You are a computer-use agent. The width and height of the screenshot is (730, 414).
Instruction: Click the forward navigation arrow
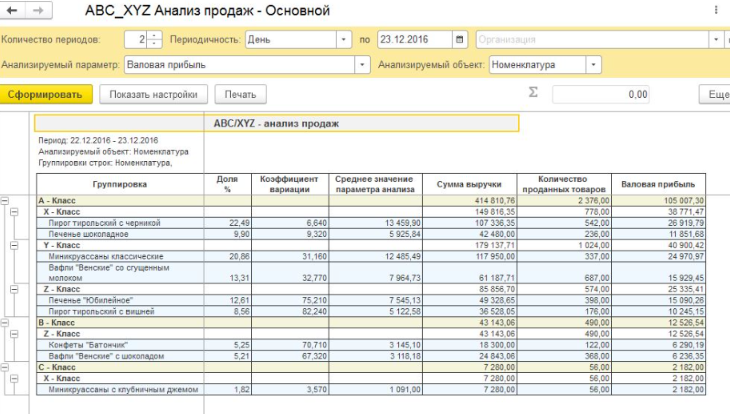[37, 11]
